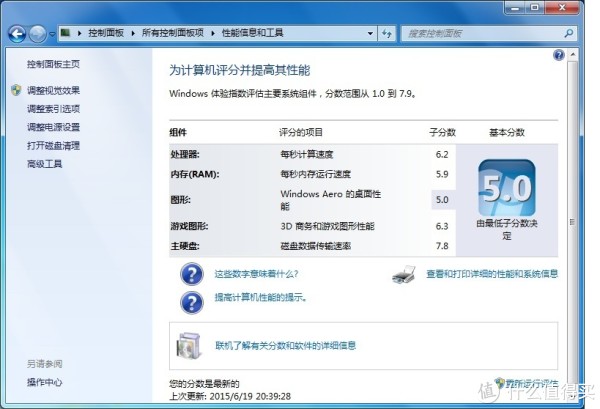Click the 6.2 processor subscore
Screen dimensions: 600x409
coord(442,155)
